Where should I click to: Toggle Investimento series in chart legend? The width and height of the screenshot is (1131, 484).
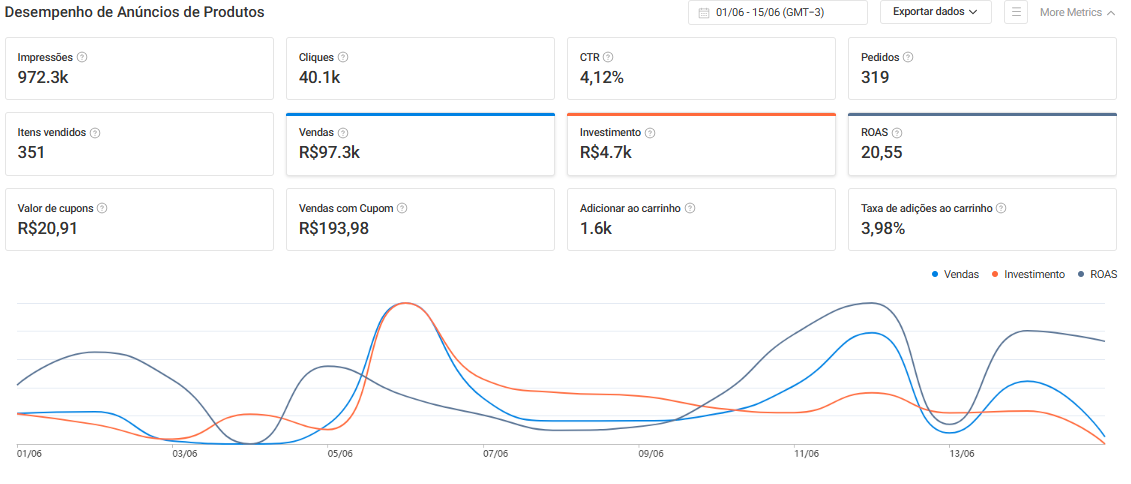[x=1029, y=274]
